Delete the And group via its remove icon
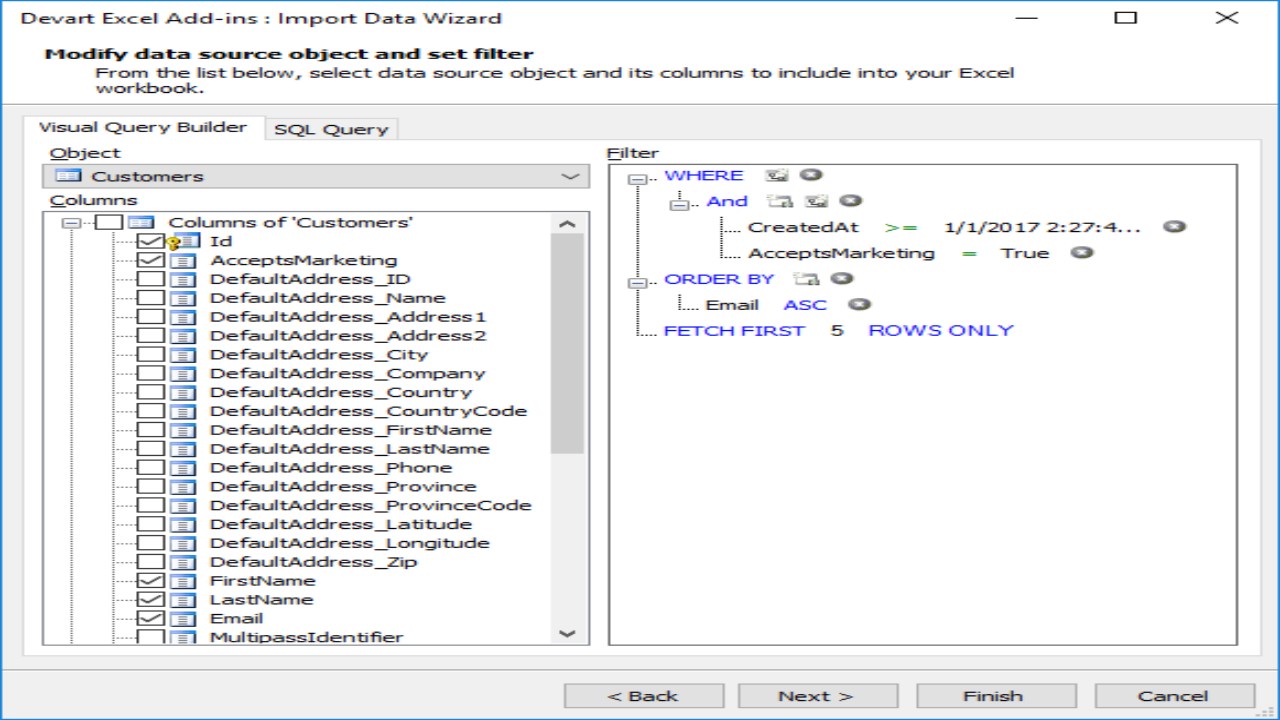The height and width of the screenshot is (720, 1280). pos(850,202)
